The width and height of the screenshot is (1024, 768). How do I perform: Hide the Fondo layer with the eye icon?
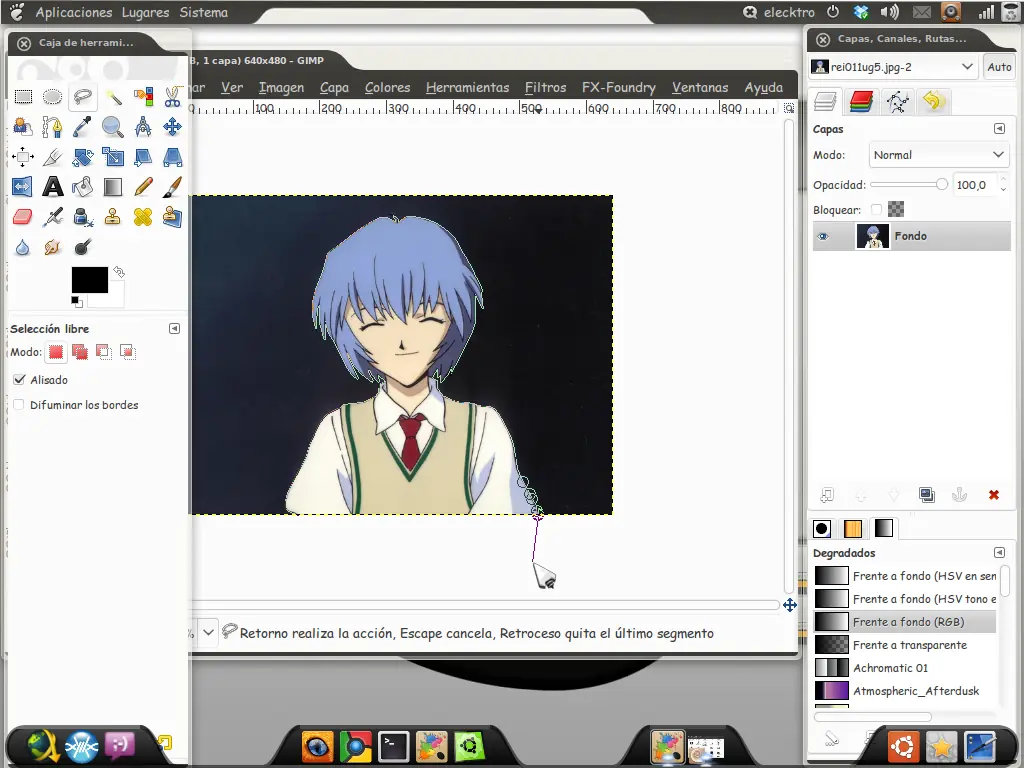[824, 236]
